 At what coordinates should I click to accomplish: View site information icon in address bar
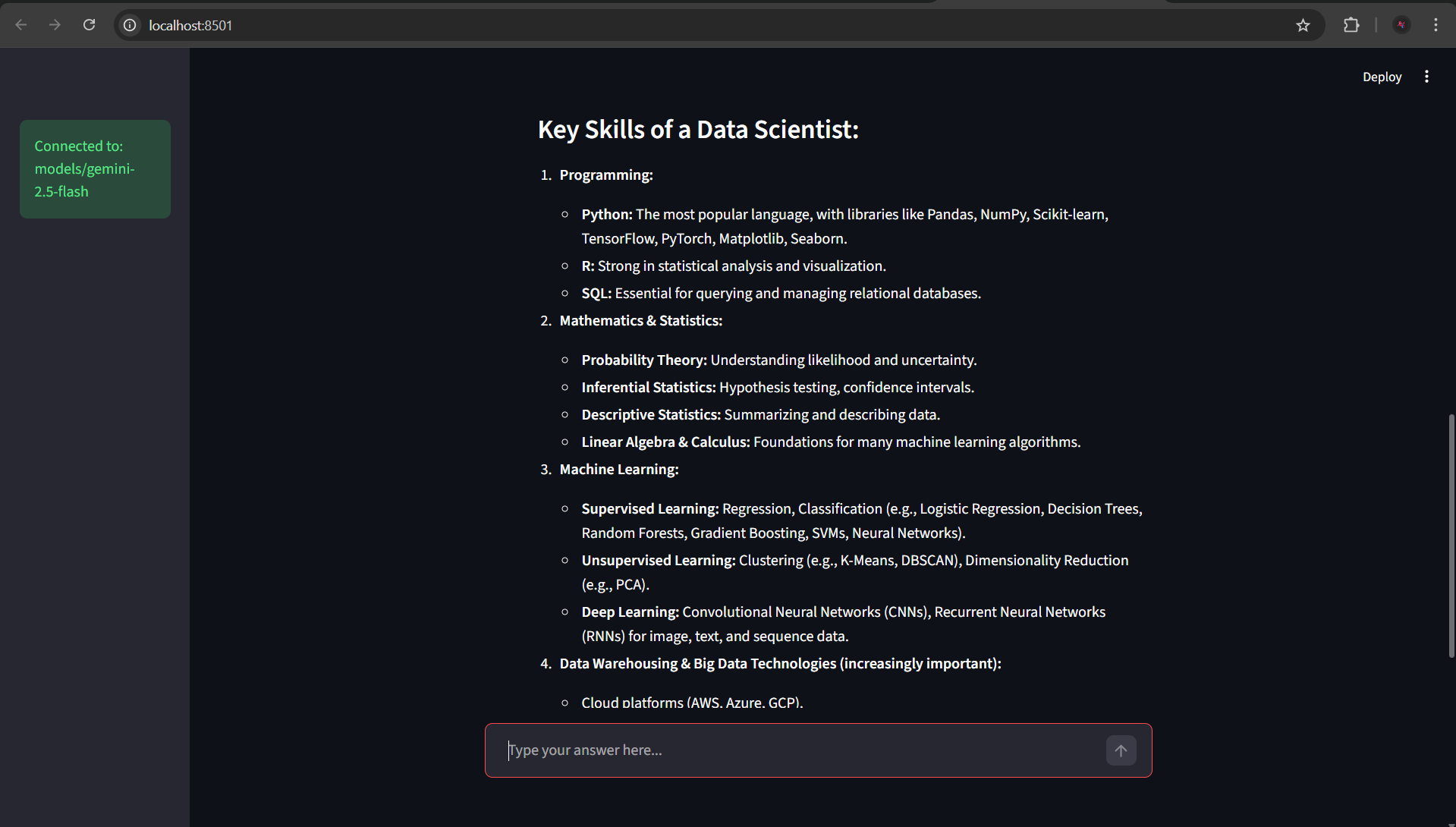[131, 25]
